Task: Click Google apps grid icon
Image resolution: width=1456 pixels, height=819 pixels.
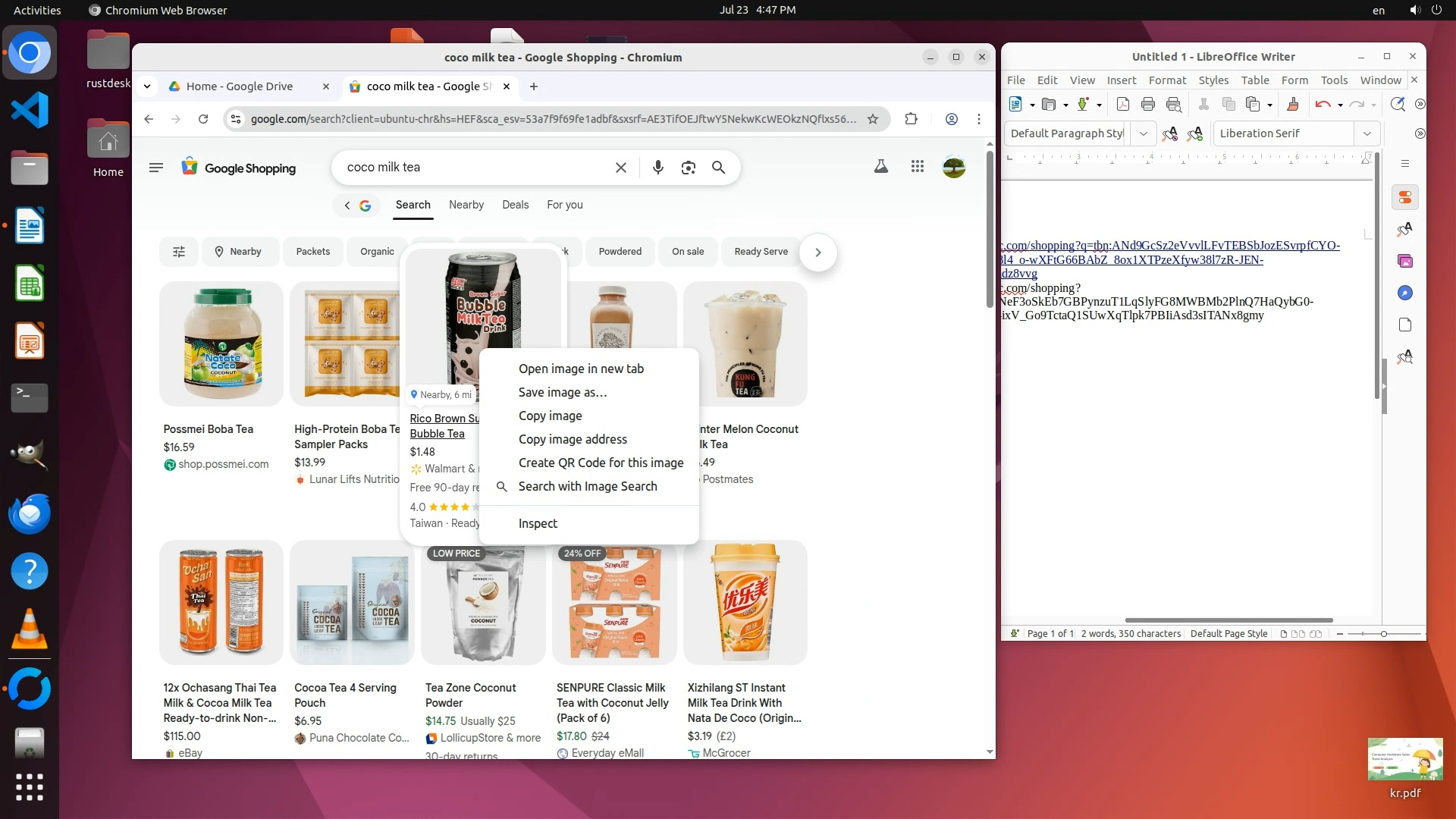Action: click(x=918, y=166)
